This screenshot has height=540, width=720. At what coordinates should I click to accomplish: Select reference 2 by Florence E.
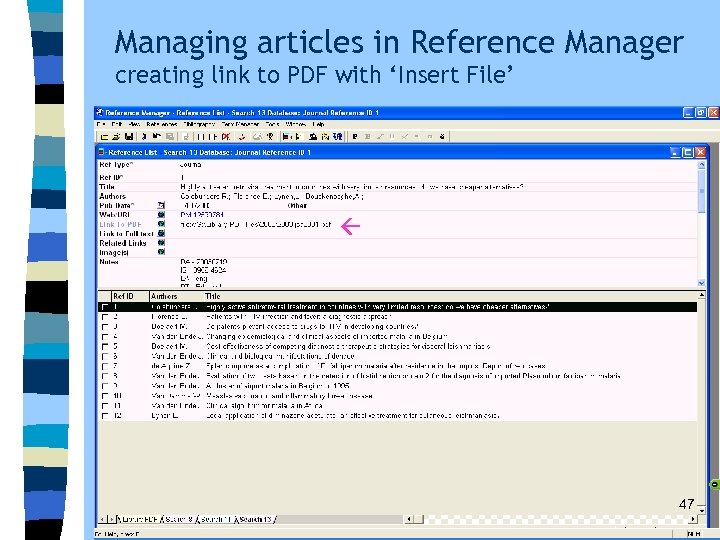(397, 317)
